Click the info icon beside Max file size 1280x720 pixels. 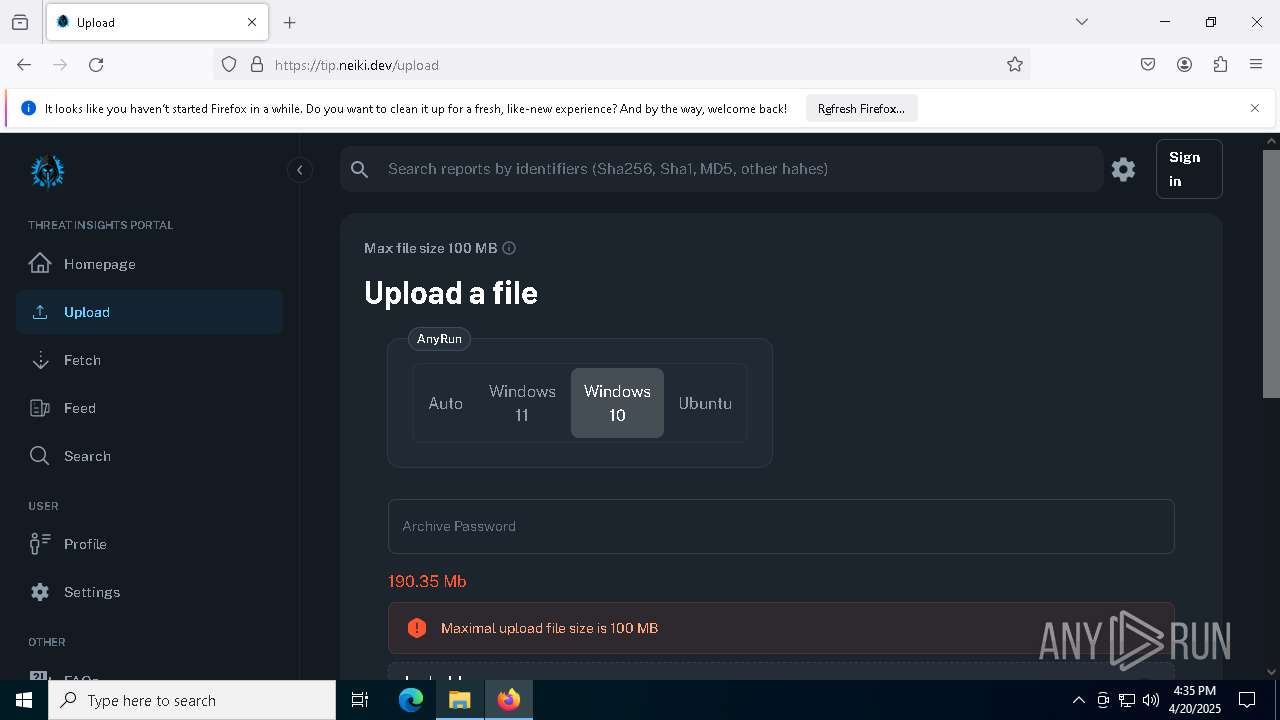[x=509, y=248]
